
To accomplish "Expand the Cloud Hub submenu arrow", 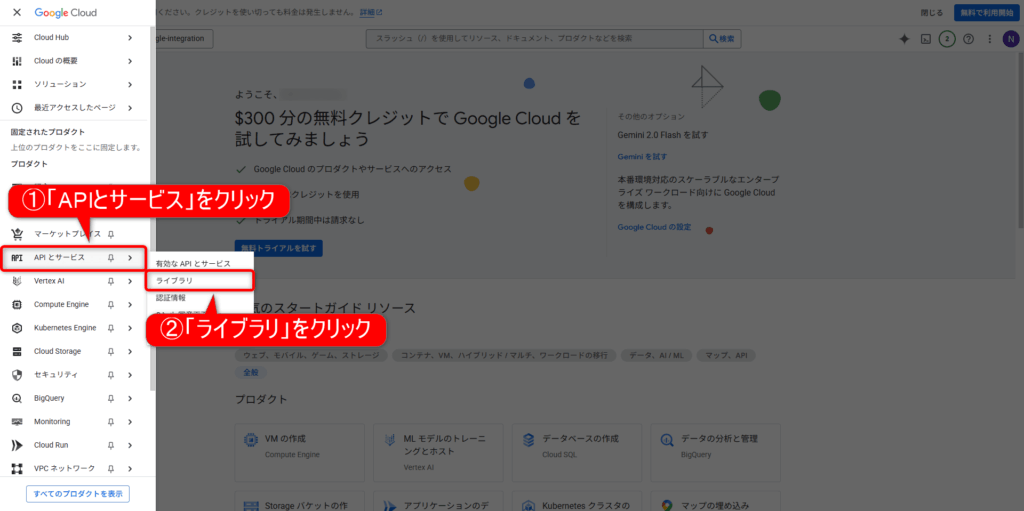I will [130, 38].
